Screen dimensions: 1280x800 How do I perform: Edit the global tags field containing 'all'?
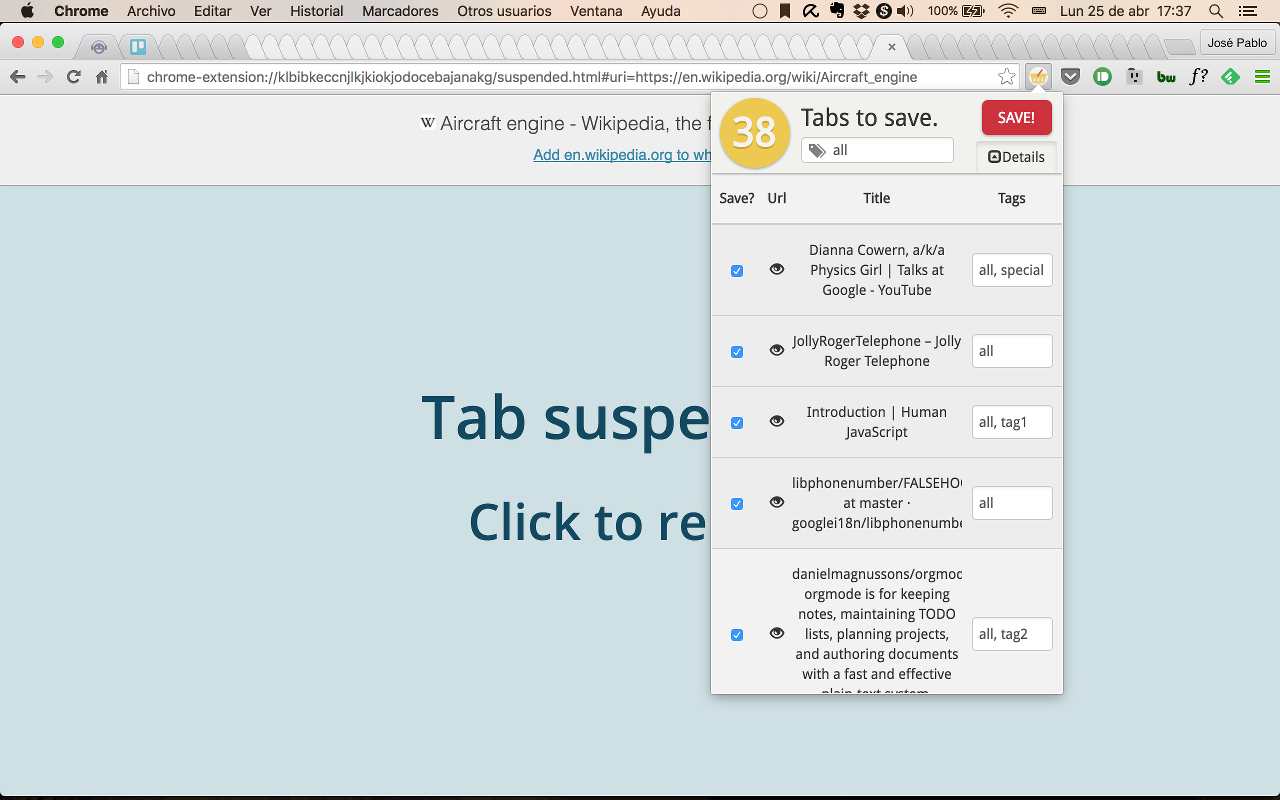877,150
